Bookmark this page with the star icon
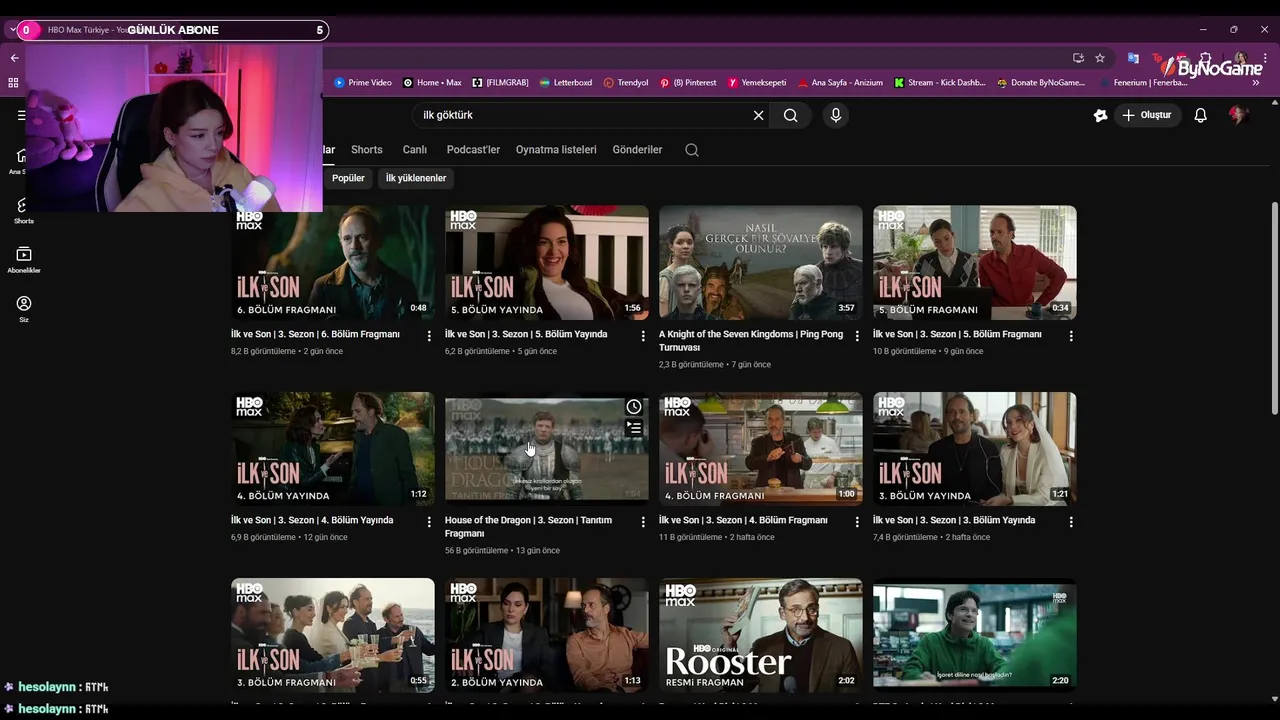 coord(1100,58)
